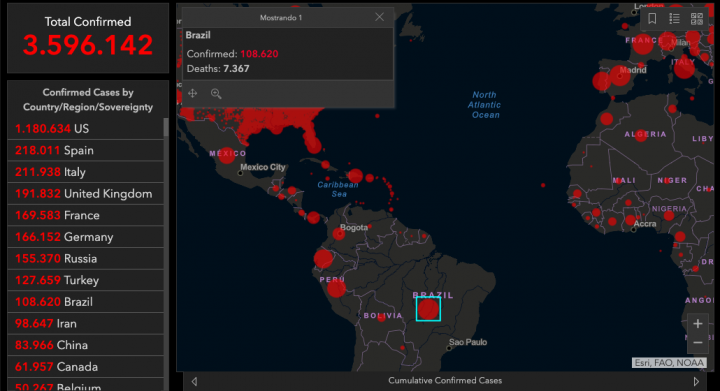Click the pan icon in Brazil popup
720x391 pixels.
coord(192,94)
